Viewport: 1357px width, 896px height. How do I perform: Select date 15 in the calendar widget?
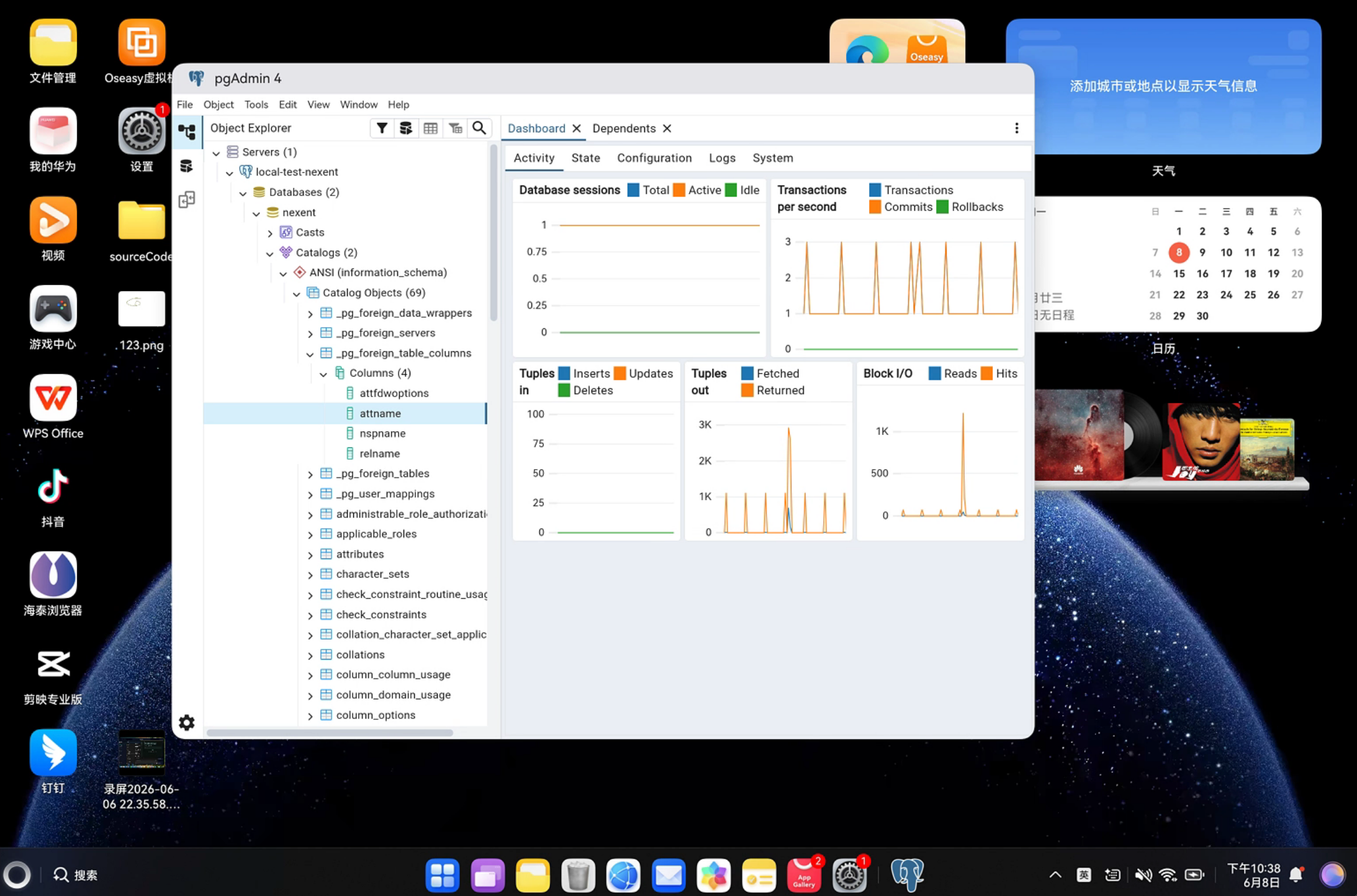coord(1179,274)
